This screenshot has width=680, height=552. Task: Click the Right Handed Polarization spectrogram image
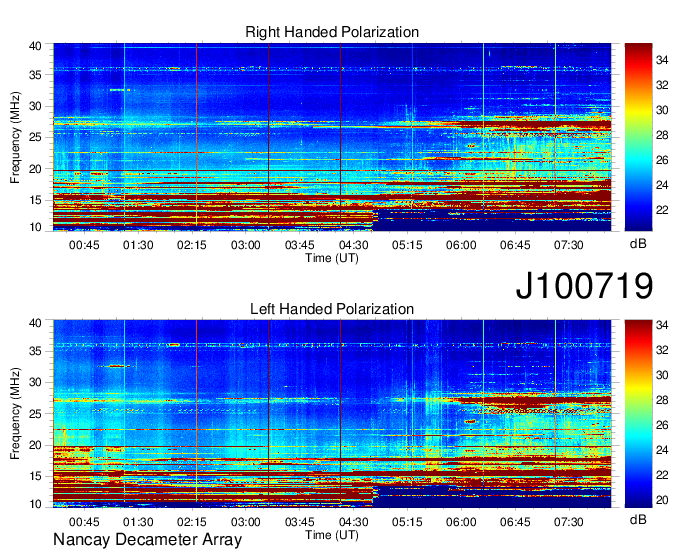point(332,137)
